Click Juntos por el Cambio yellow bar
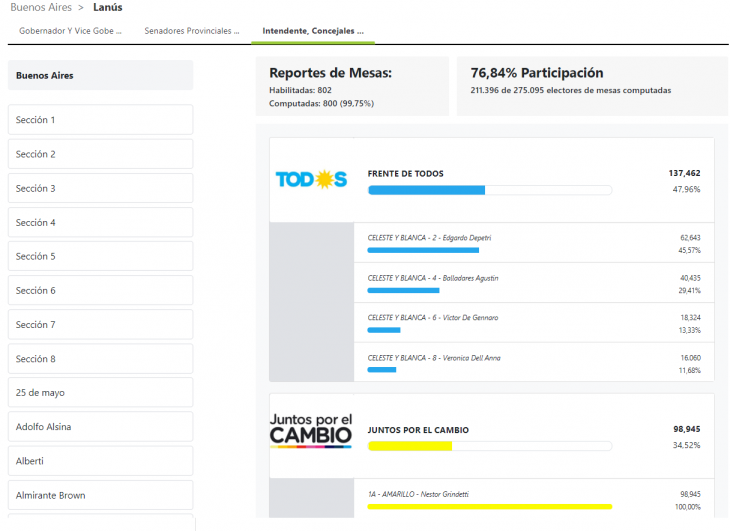This screenshot has height=531, width=730. [490, 446]
